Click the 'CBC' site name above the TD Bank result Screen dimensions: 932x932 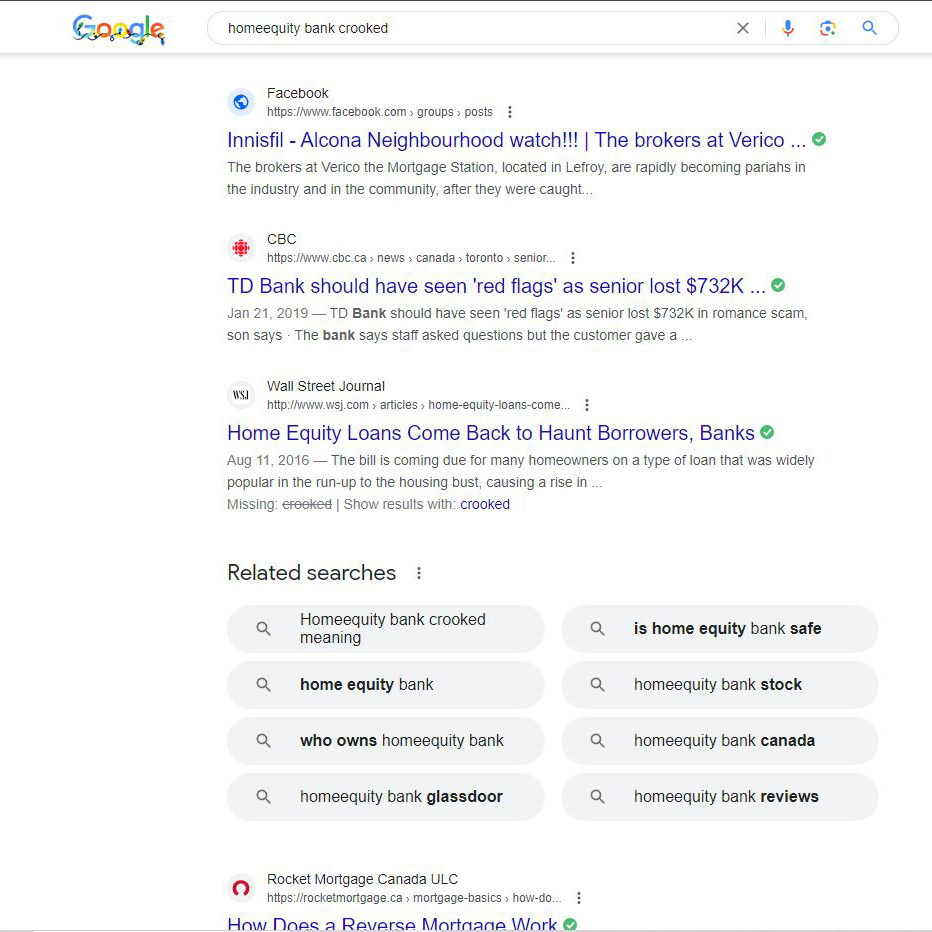(x=281, y=239)
